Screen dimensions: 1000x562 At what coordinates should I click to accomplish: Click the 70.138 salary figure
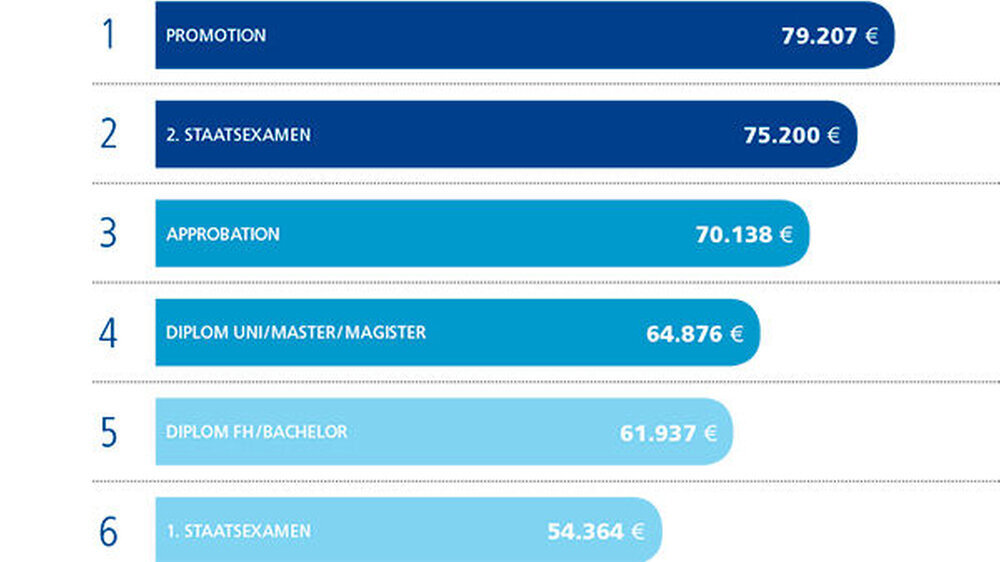coord(733,235)
